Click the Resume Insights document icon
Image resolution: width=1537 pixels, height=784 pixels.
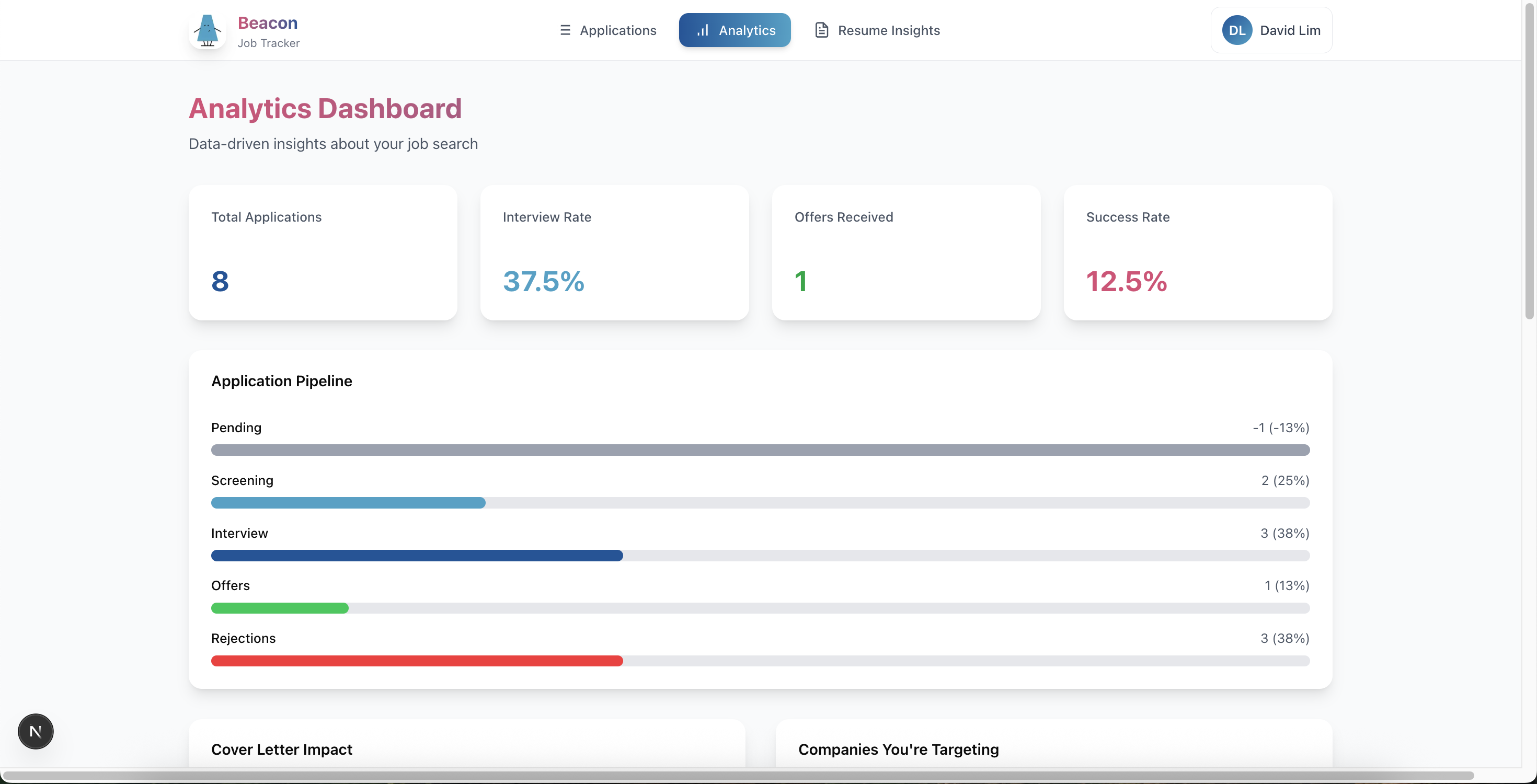(x=822, y=30)
